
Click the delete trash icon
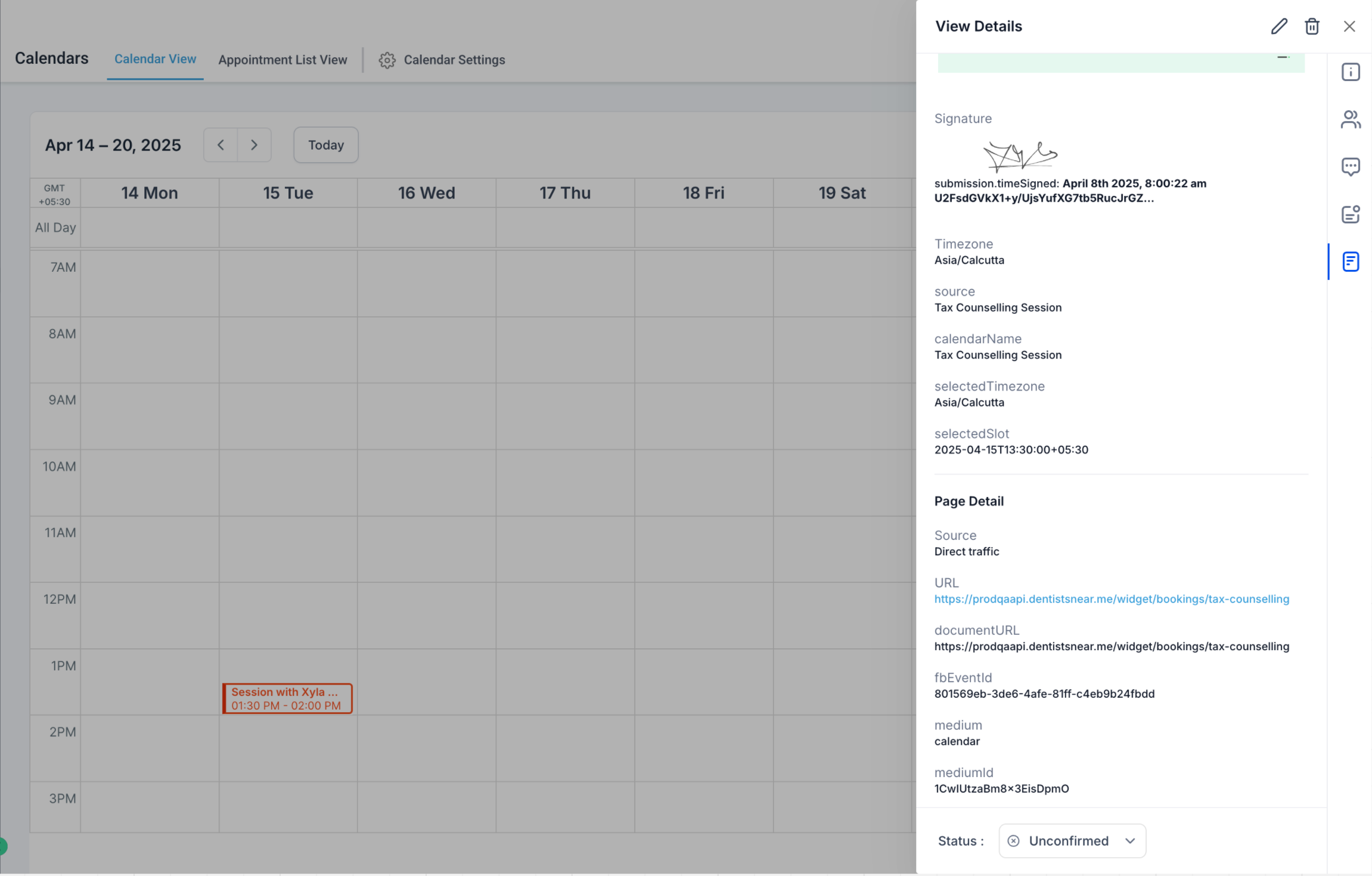pos(1312,26)
